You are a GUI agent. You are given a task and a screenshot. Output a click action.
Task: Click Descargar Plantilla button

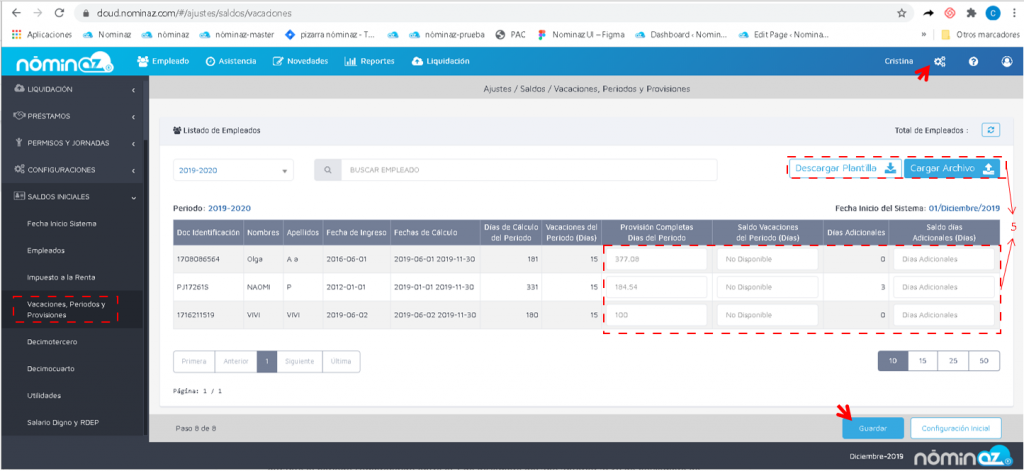pyautogui.click(x=844, y=168)
